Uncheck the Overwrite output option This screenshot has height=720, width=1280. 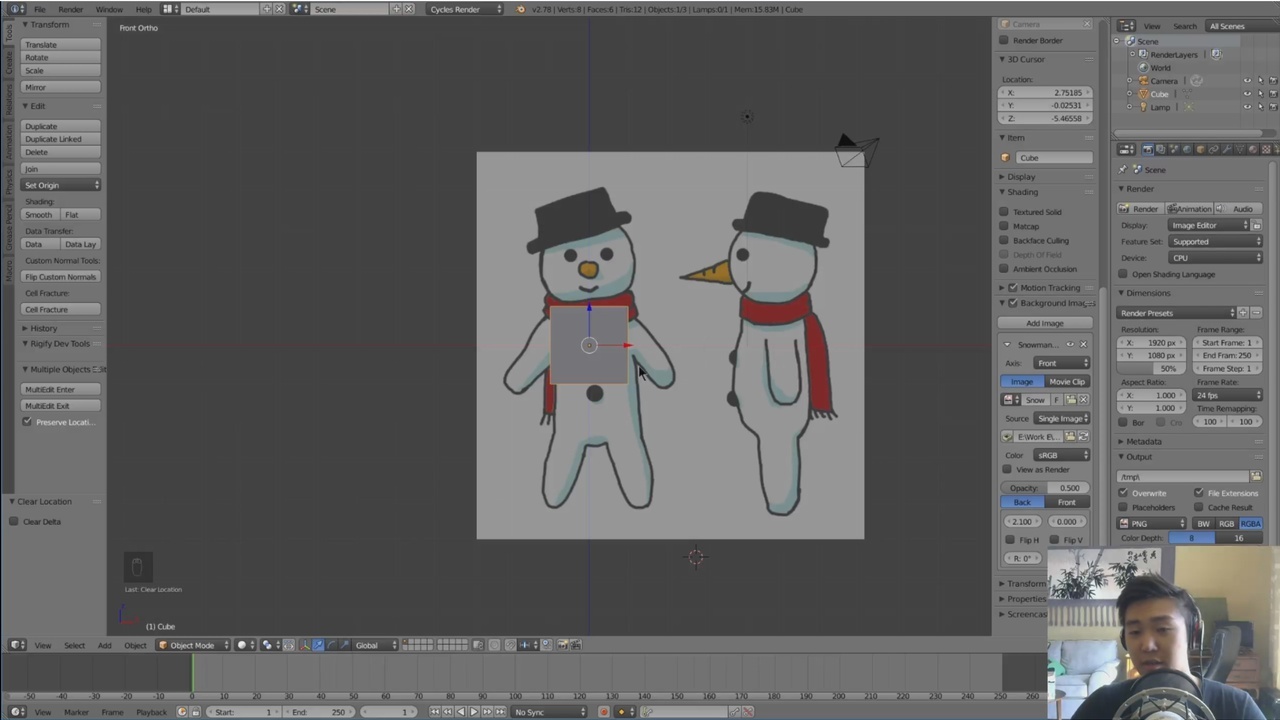click(x=1123, y=493)
